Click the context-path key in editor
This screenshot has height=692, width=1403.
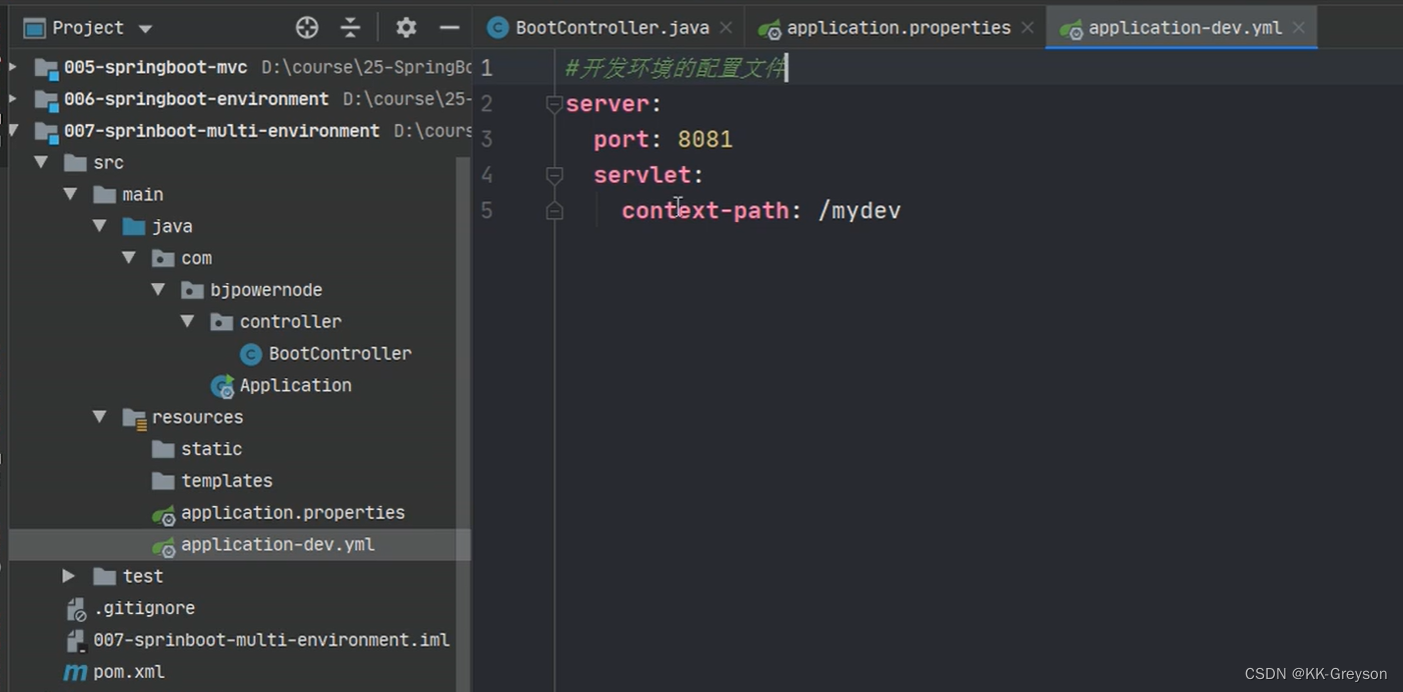coord(705,210)
